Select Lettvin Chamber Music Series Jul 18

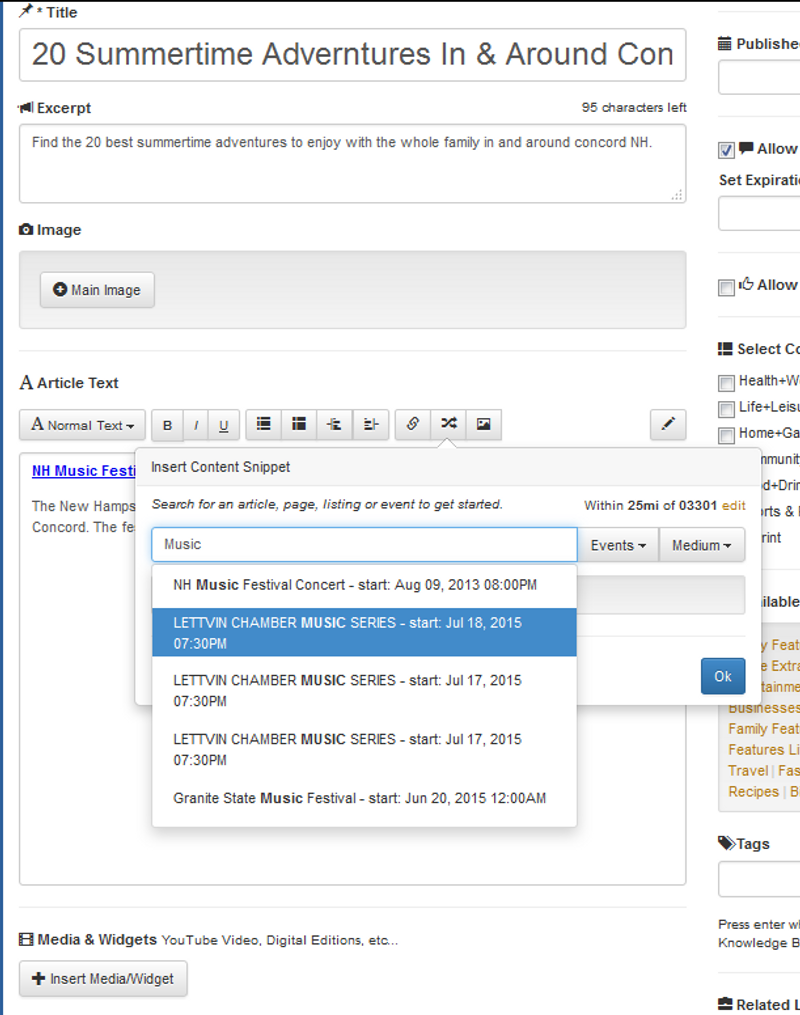tap(364, 632)
